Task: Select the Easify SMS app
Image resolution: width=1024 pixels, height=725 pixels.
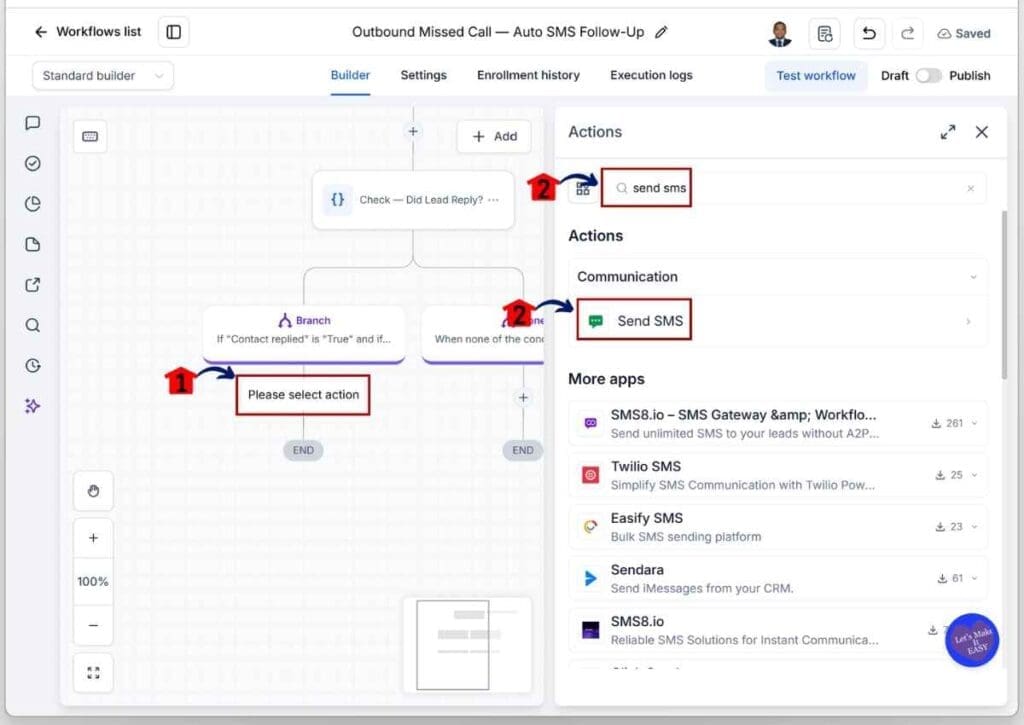Action: click(777, 526)
